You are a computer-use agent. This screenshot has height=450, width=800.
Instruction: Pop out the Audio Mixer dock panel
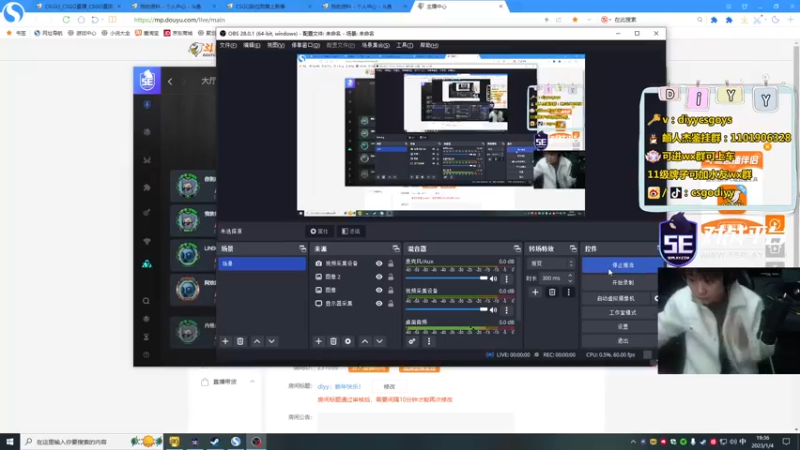[517, 248]
